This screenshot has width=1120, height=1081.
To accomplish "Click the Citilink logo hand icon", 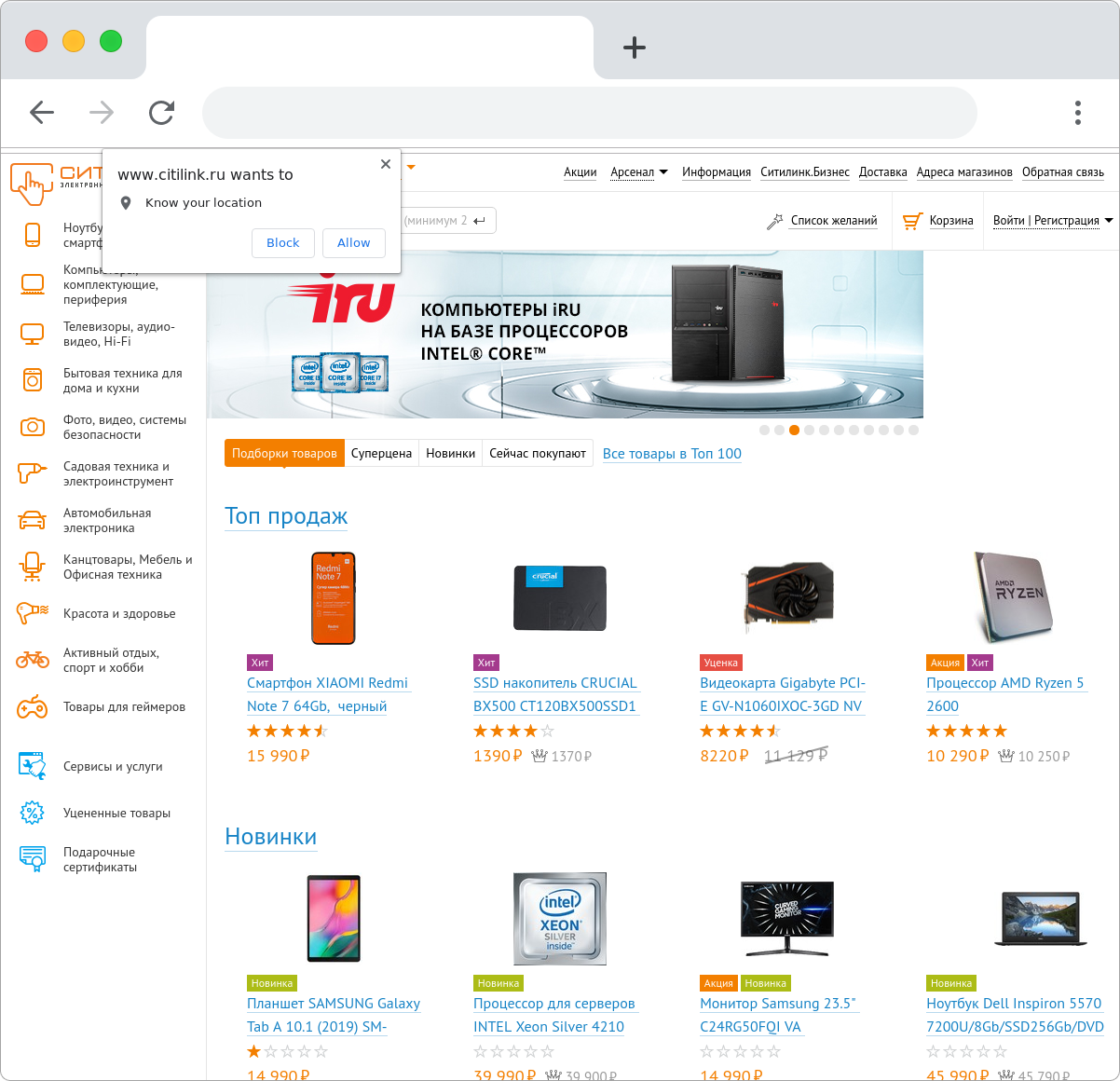I will 32,184.
